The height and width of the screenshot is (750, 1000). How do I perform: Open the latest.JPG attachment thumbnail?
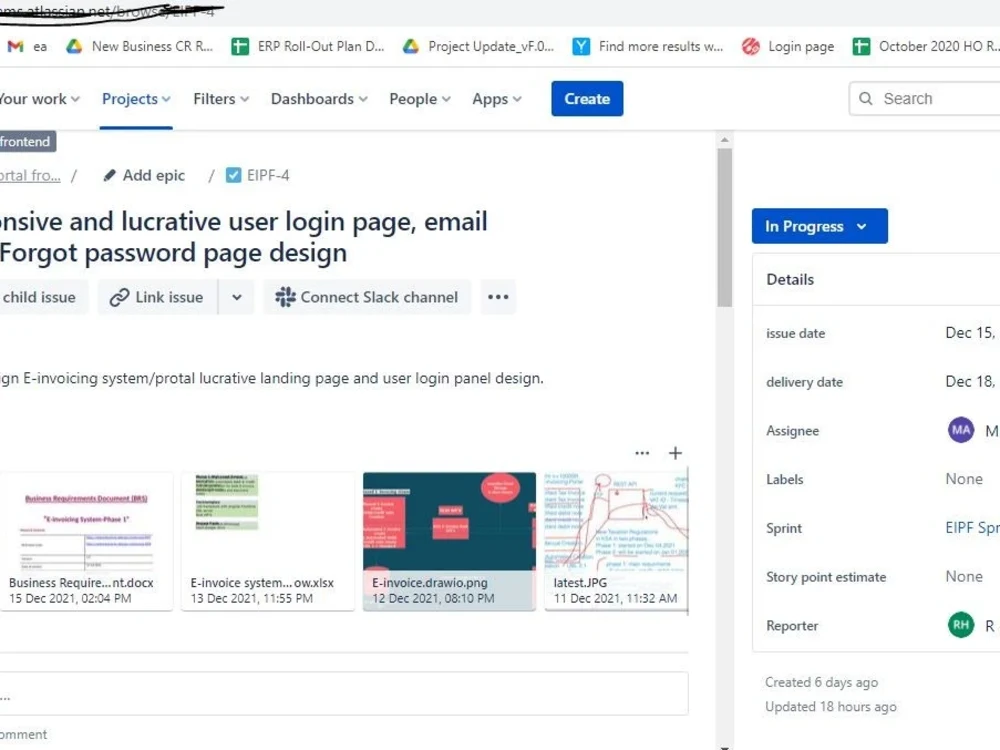tap(616, 530)
